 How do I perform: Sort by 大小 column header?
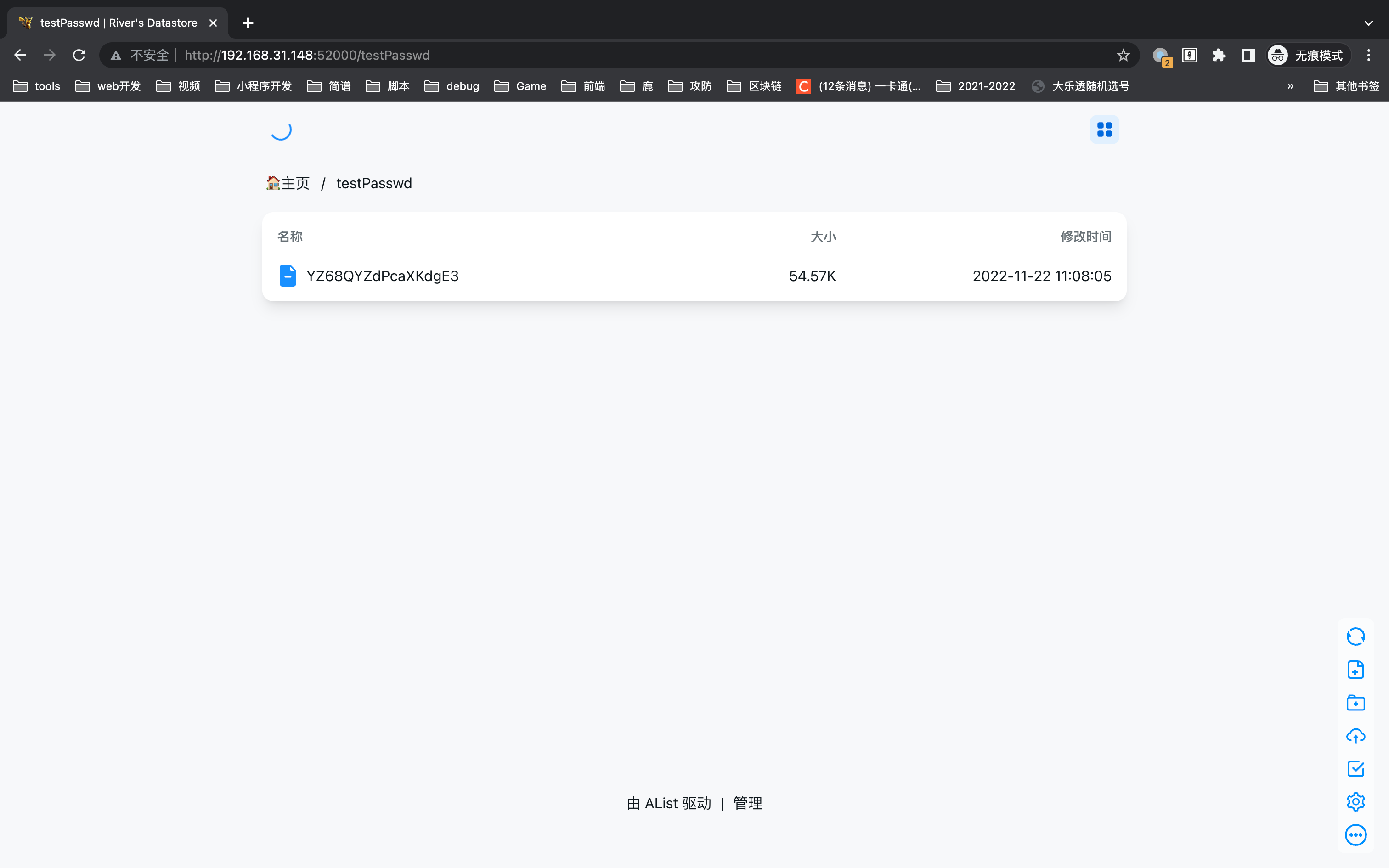click(823, 237)
